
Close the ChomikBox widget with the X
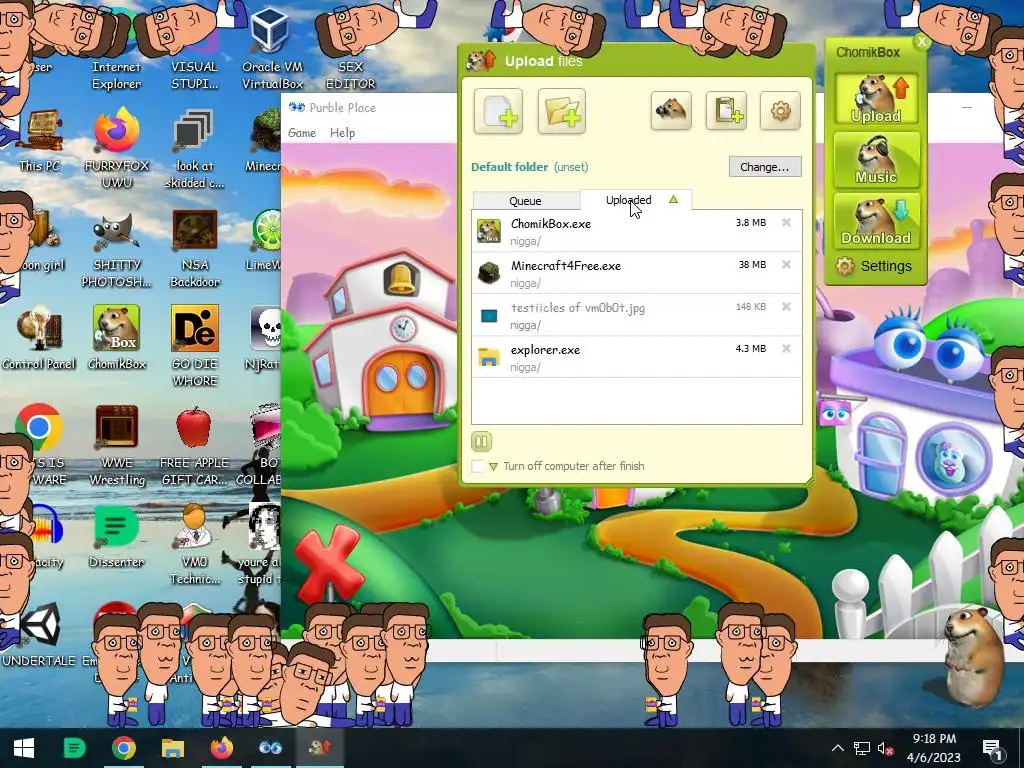tap(921, 42)
